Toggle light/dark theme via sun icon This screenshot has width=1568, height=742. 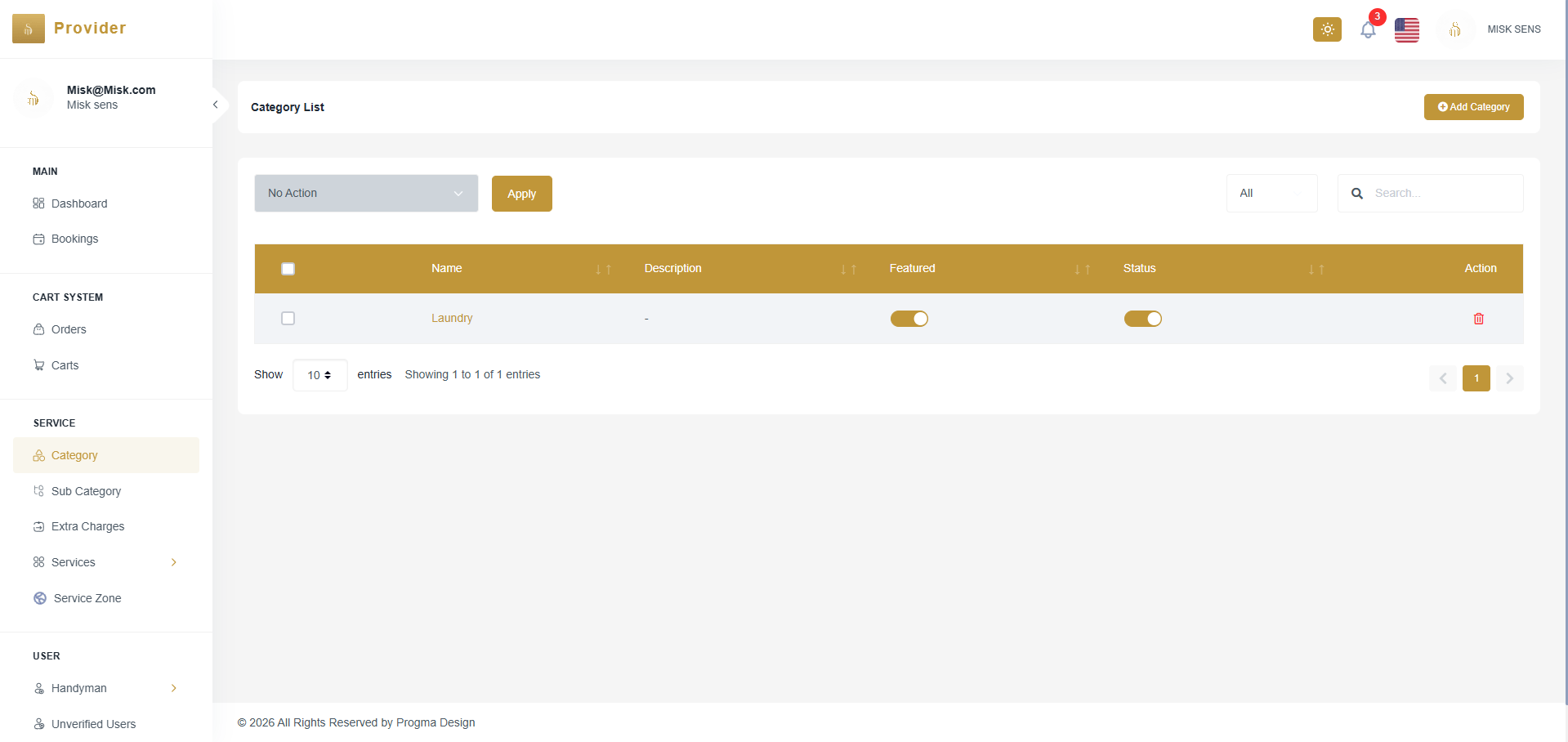1326,29
